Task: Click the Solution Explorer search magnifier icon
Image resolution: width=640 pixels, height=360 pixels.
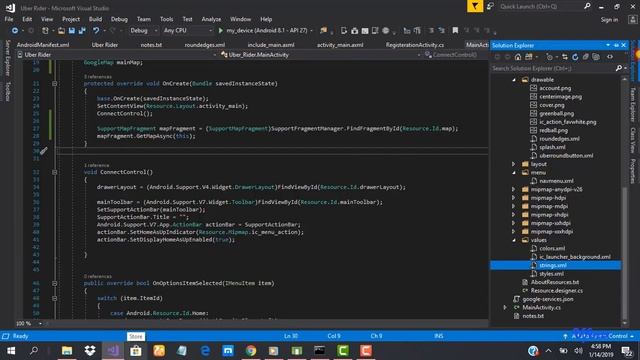Action: 619,68
